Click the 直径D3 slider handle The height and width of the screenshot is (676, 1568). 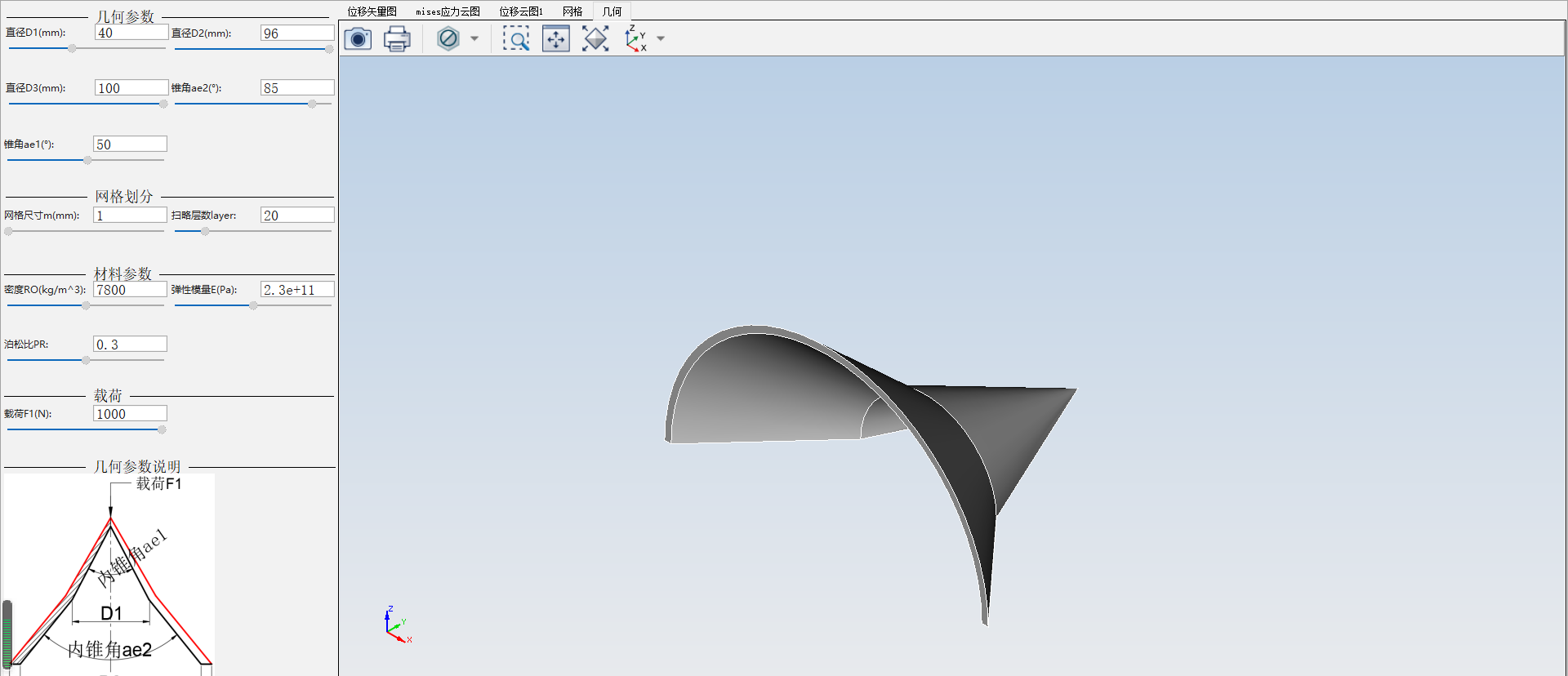(x=163, y=104)
